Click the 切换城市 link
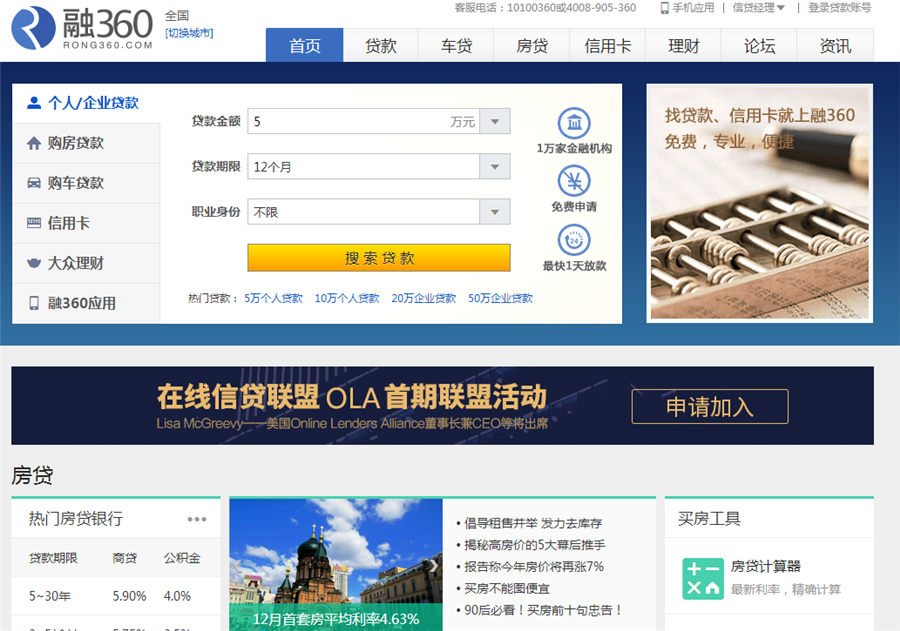900x631 pixels. [x=189, y=33]
